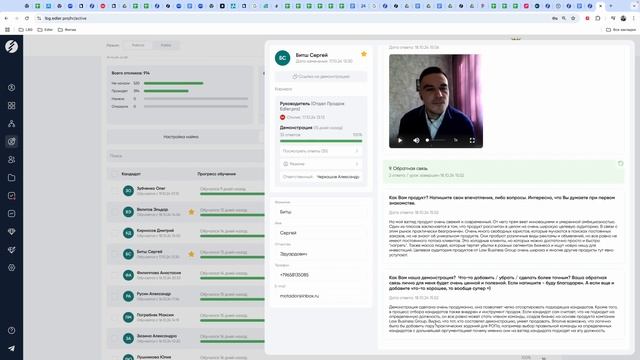
Task: Open candidate Русин Александр
Action: [x=154, y=294]
